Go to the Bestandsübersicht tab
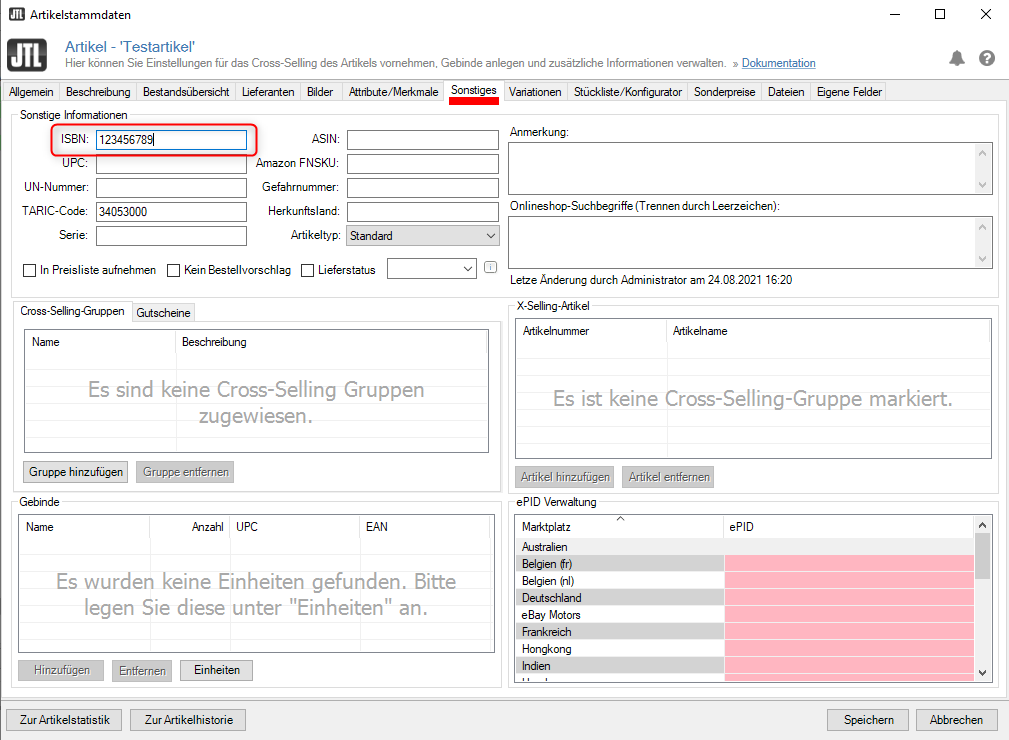 click(186, 92)
